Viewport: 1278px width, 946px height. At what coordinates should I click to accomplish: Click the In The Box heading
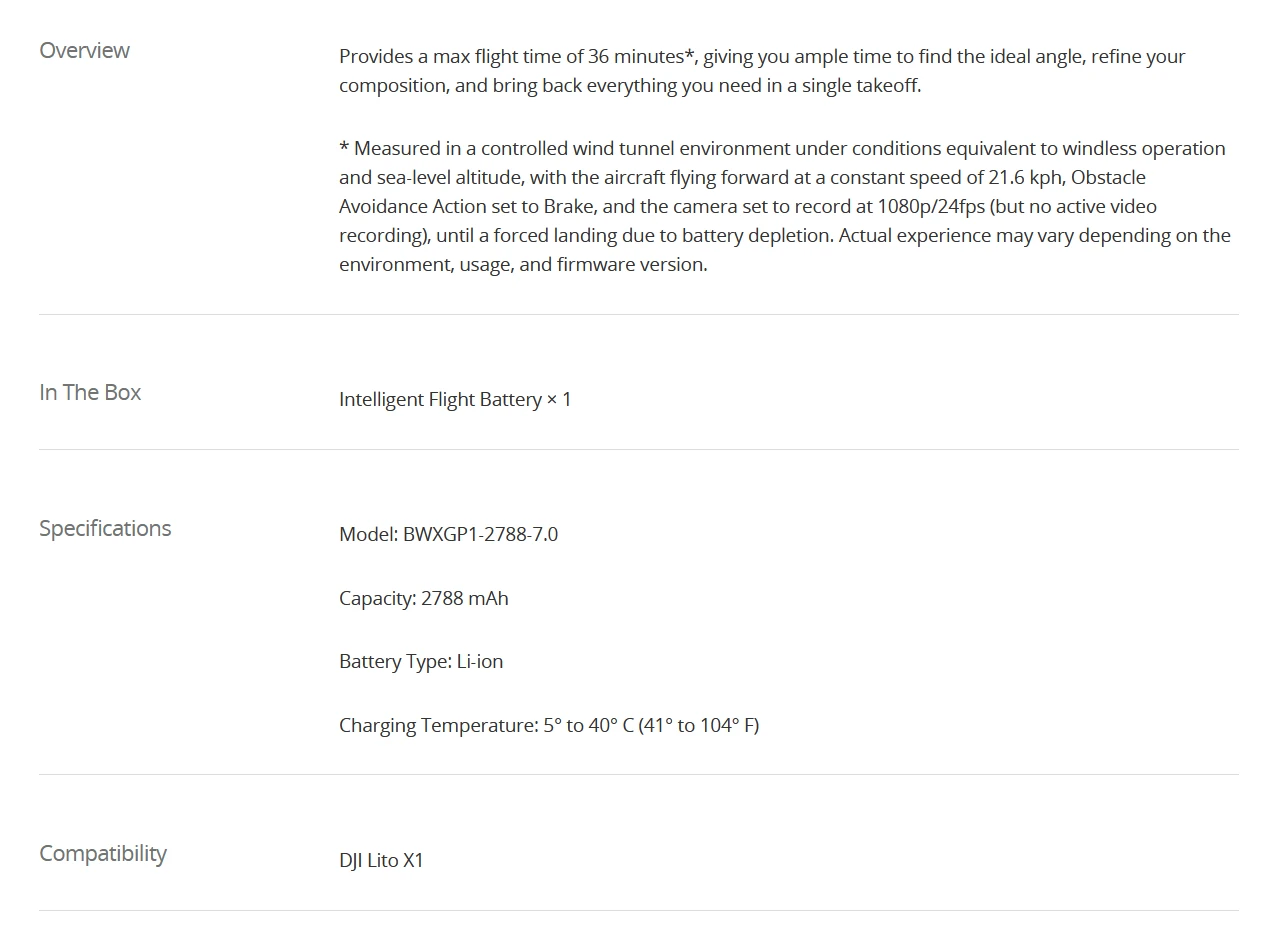click(90, 393)
